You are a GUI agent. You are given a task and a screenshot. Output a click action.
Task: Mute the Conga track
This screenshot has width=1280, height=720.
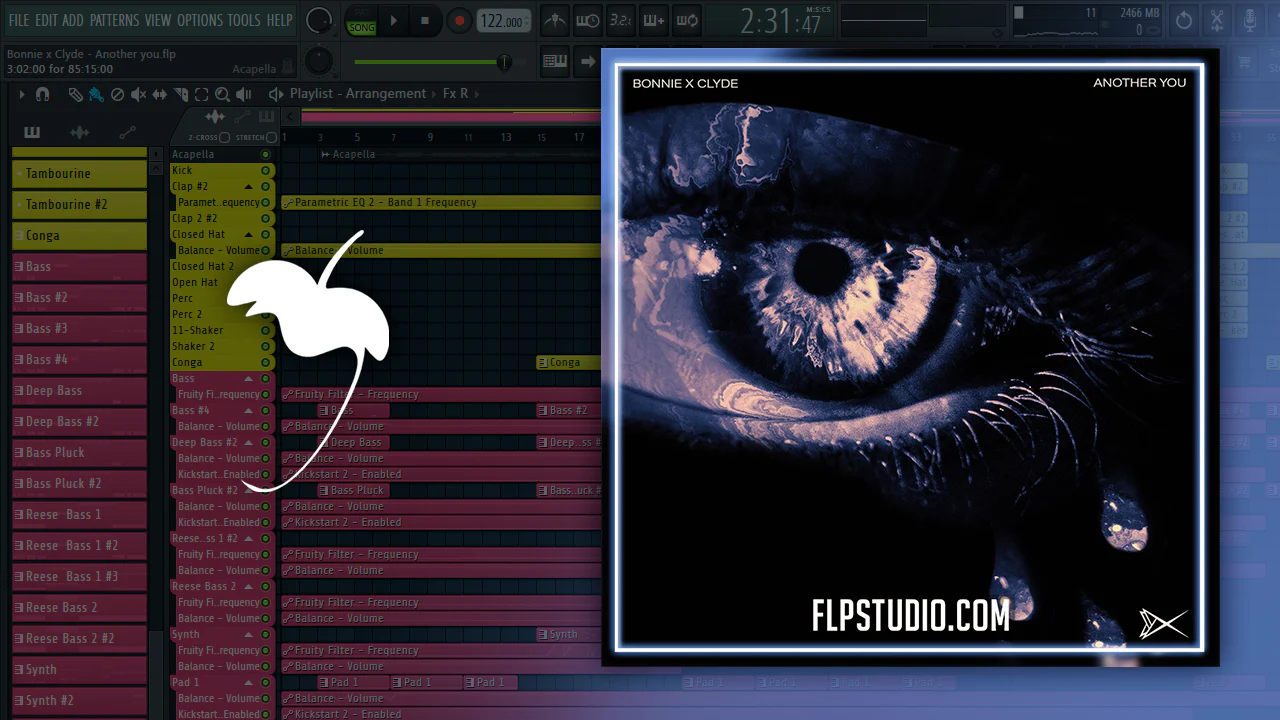coord(265,362)
